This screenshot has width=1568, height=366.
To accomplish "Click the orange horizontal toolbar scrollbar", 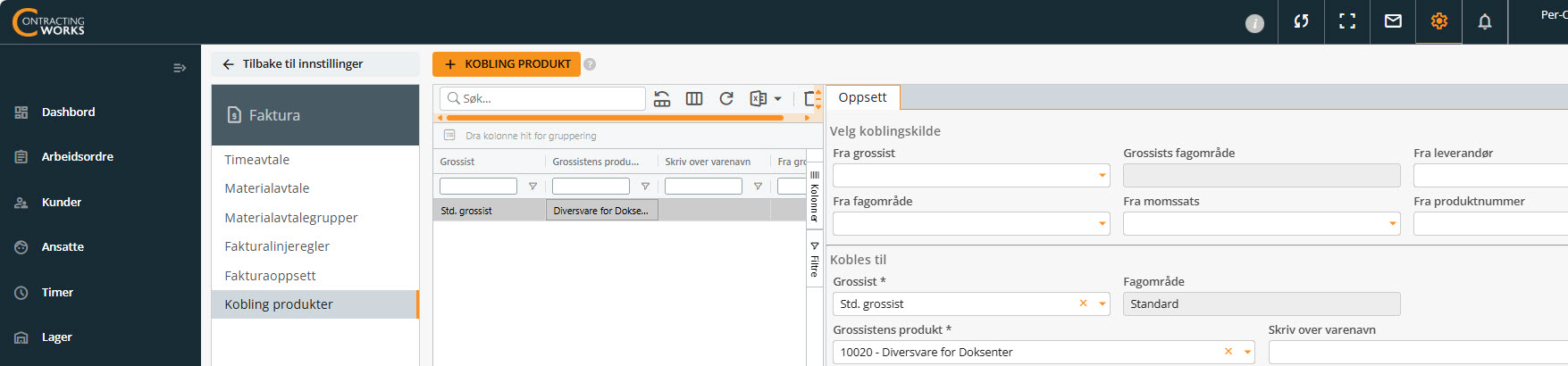I will [615, 118].
